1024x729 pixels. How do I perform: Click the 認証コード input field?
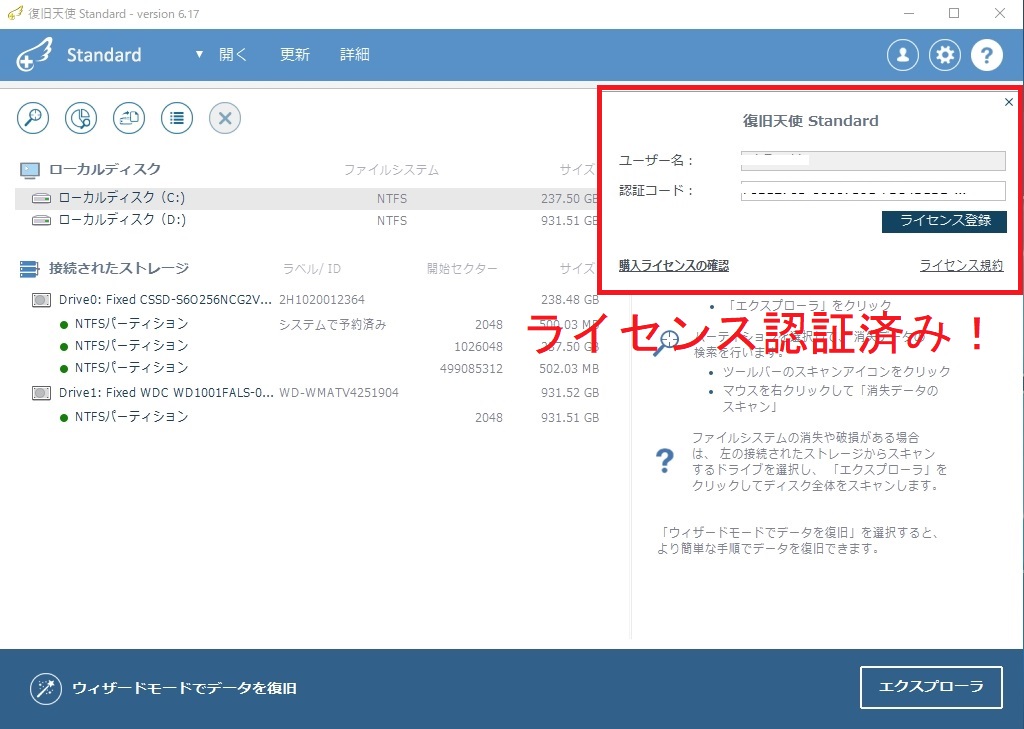click(x=873, y=191)
